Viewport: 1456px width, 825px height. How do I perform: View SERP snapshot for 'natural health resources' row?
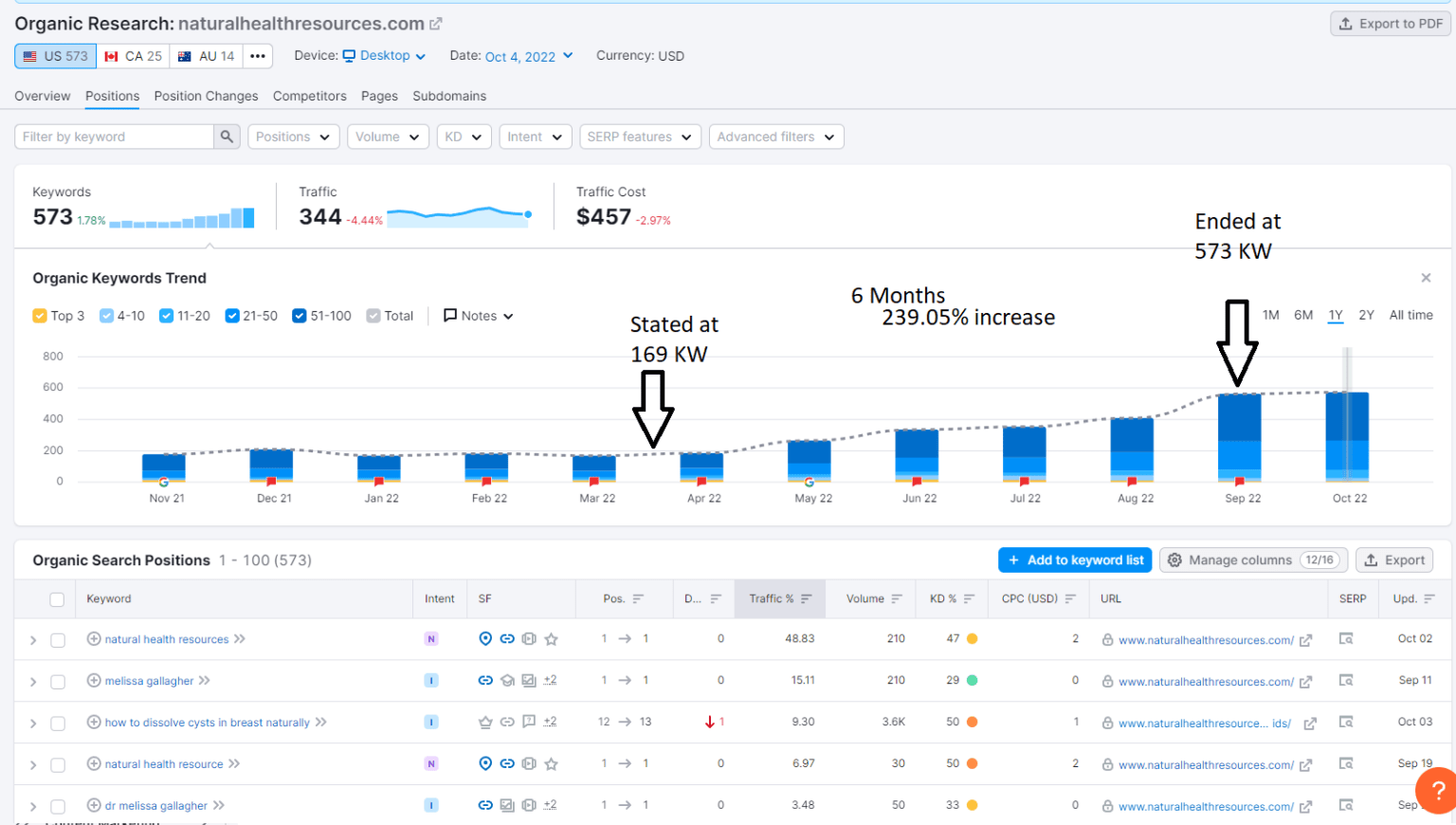coord(1345,639)
